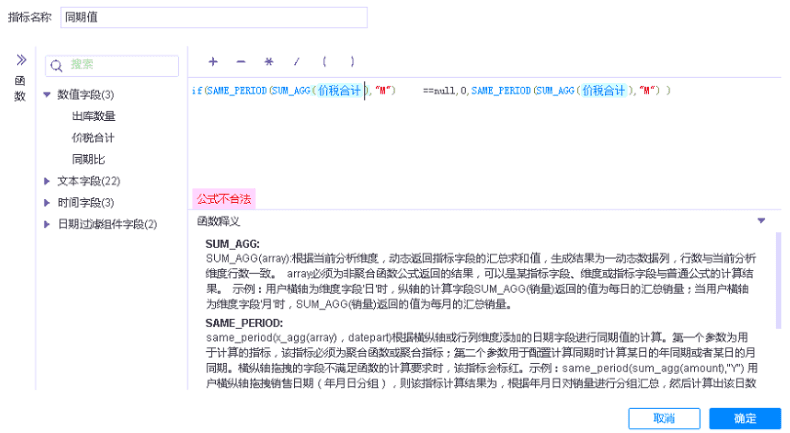Click the ==null,0 part of formula

pos(445,91)
